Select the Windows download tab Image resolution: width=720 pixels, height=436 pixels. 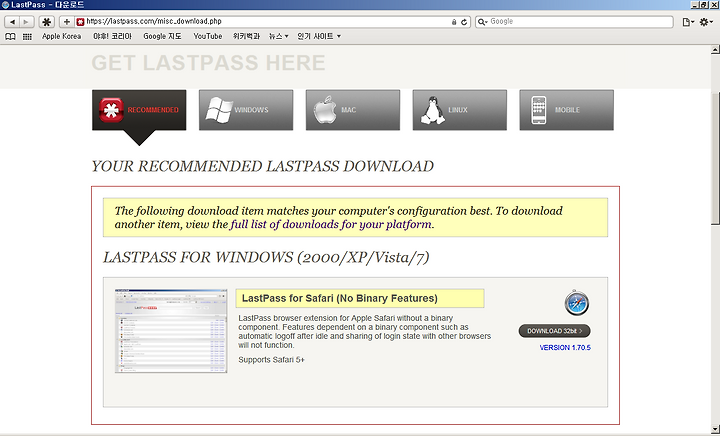pos(246,110)
